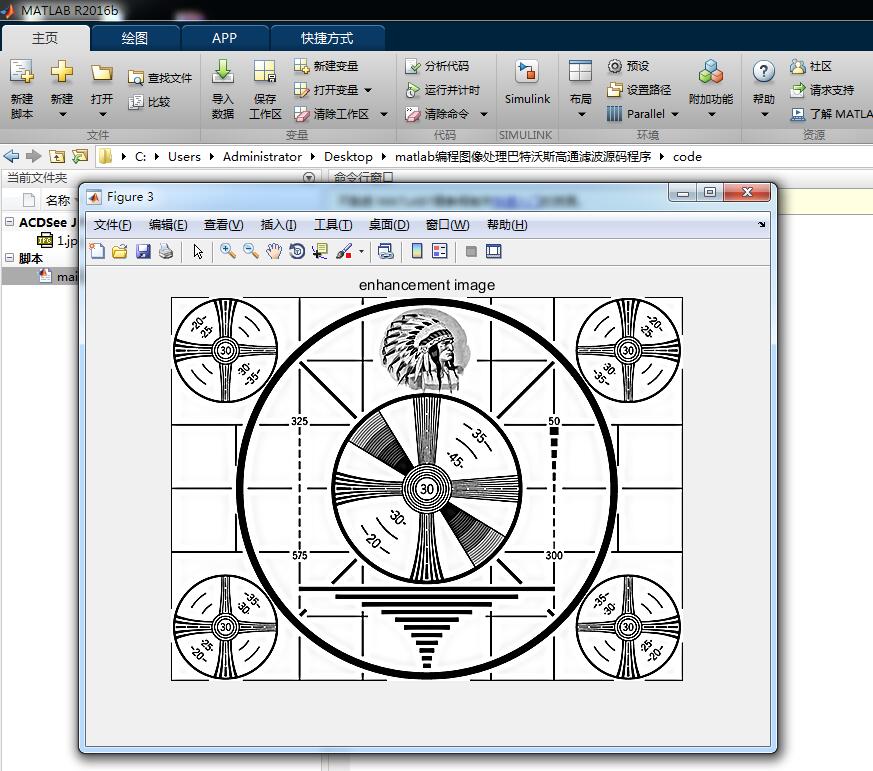Expand the 清除命令 dropdown arrow
This screenshot has width=873, height=771.
(x=484, y=114)
